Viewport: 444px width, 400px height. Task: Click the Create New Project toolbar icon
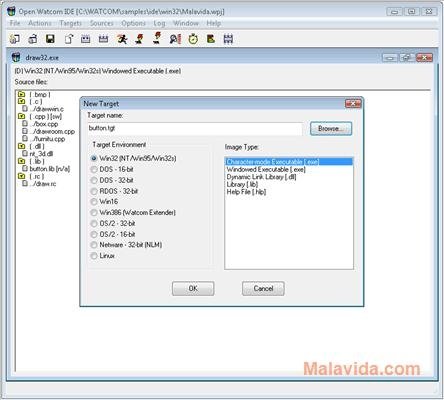click(15, 39)
